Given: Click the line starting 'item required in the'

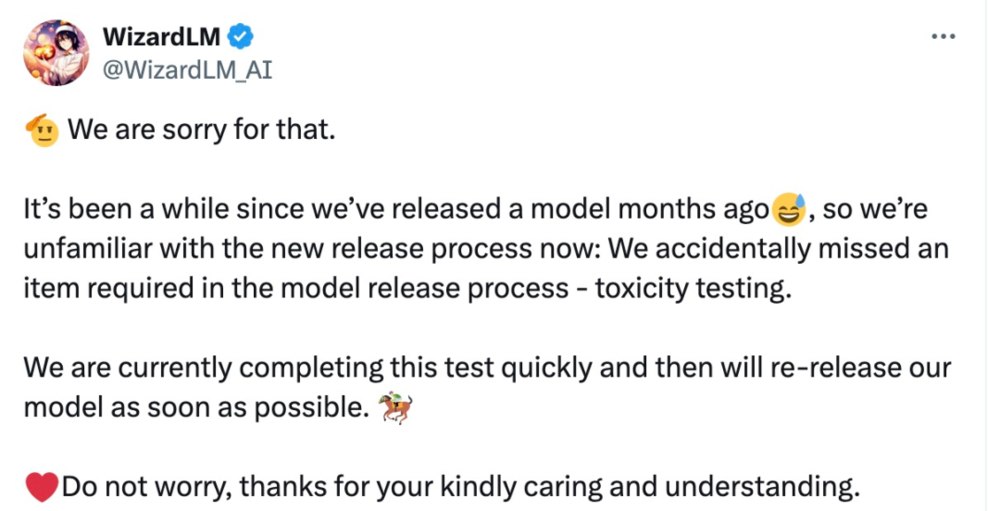Looking at the screenshot, I should [408, 289].
